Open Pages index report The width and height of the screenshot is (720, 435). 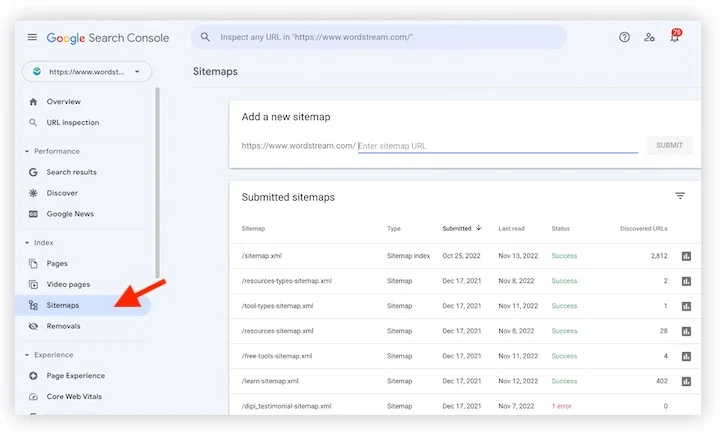57,264
